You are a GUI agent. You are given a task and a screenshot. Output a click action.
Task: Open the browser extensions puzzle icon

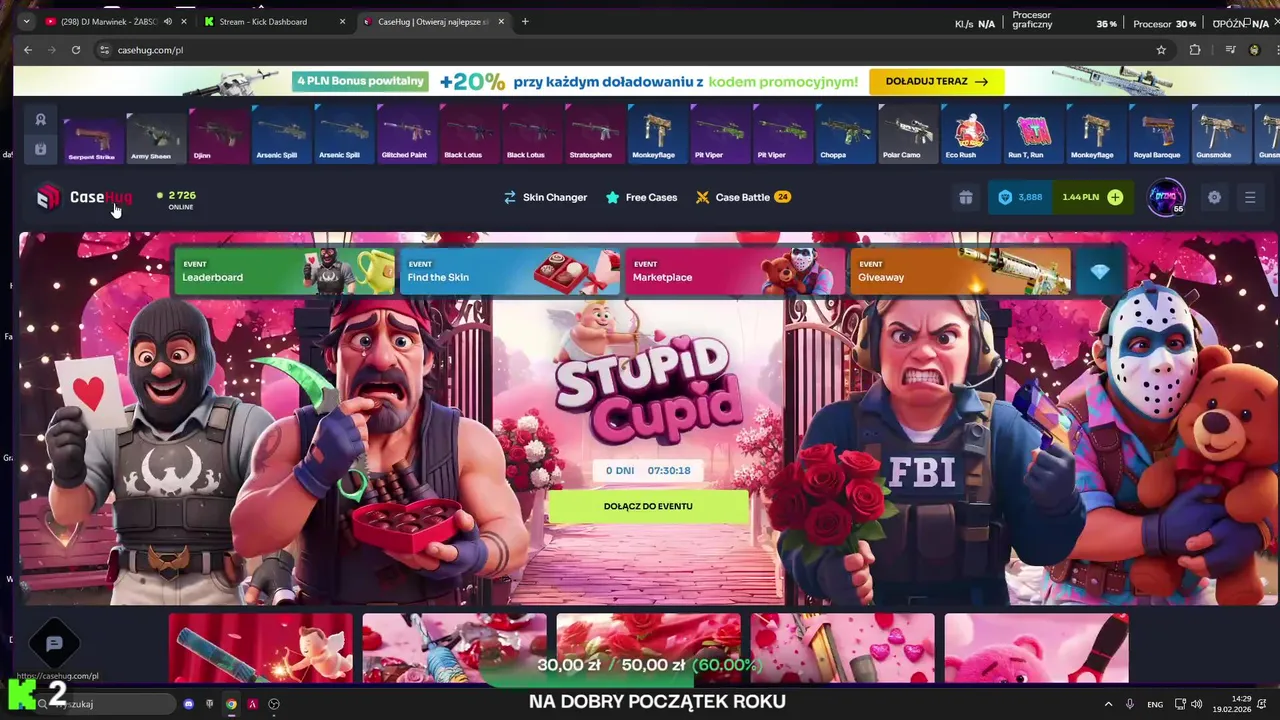[1195, 50]
